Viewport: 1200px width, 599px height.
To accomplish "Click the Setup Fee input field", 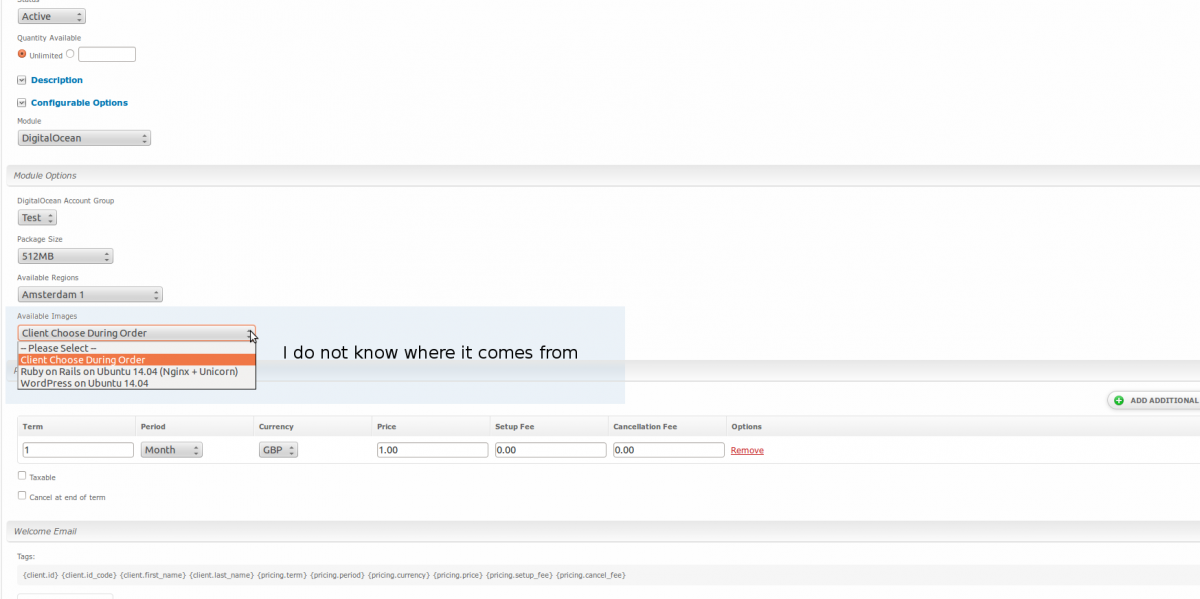I will pos(550,450).
